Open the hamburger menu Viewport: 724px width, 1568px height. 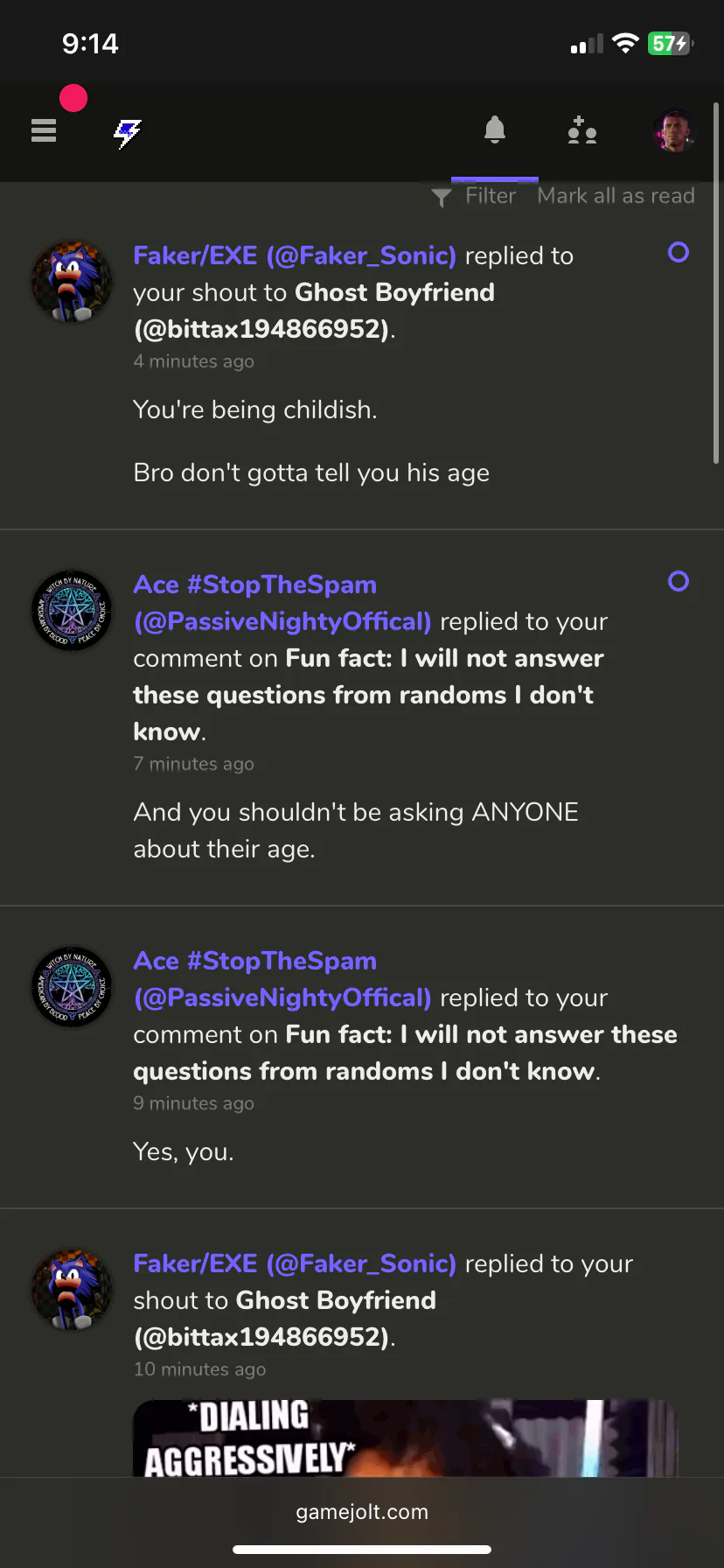pos(44,130)
